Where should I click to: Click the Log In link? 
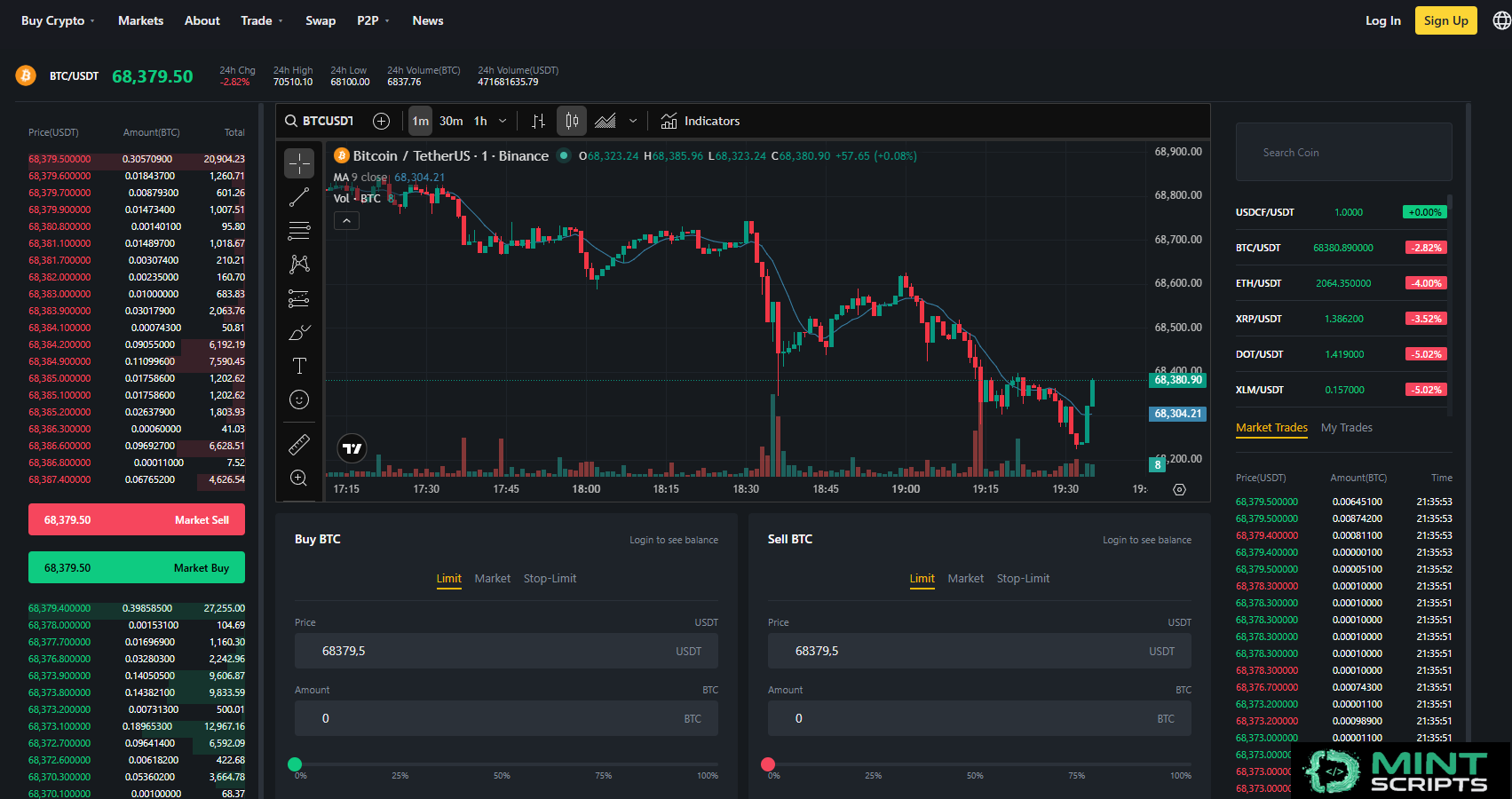coord(1382,20)
